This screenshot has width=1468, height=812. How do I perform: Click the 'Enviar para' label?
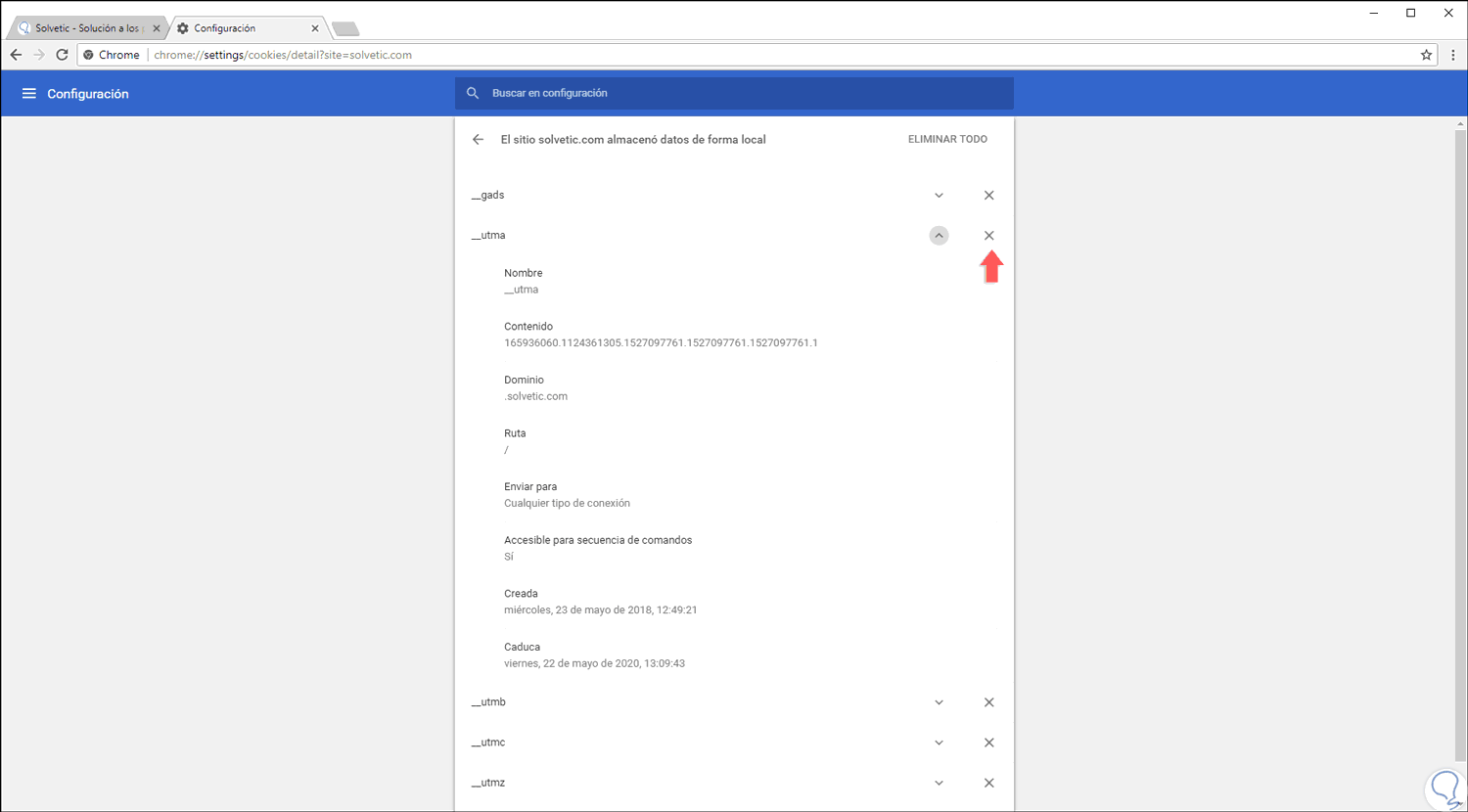click(530, 486)
